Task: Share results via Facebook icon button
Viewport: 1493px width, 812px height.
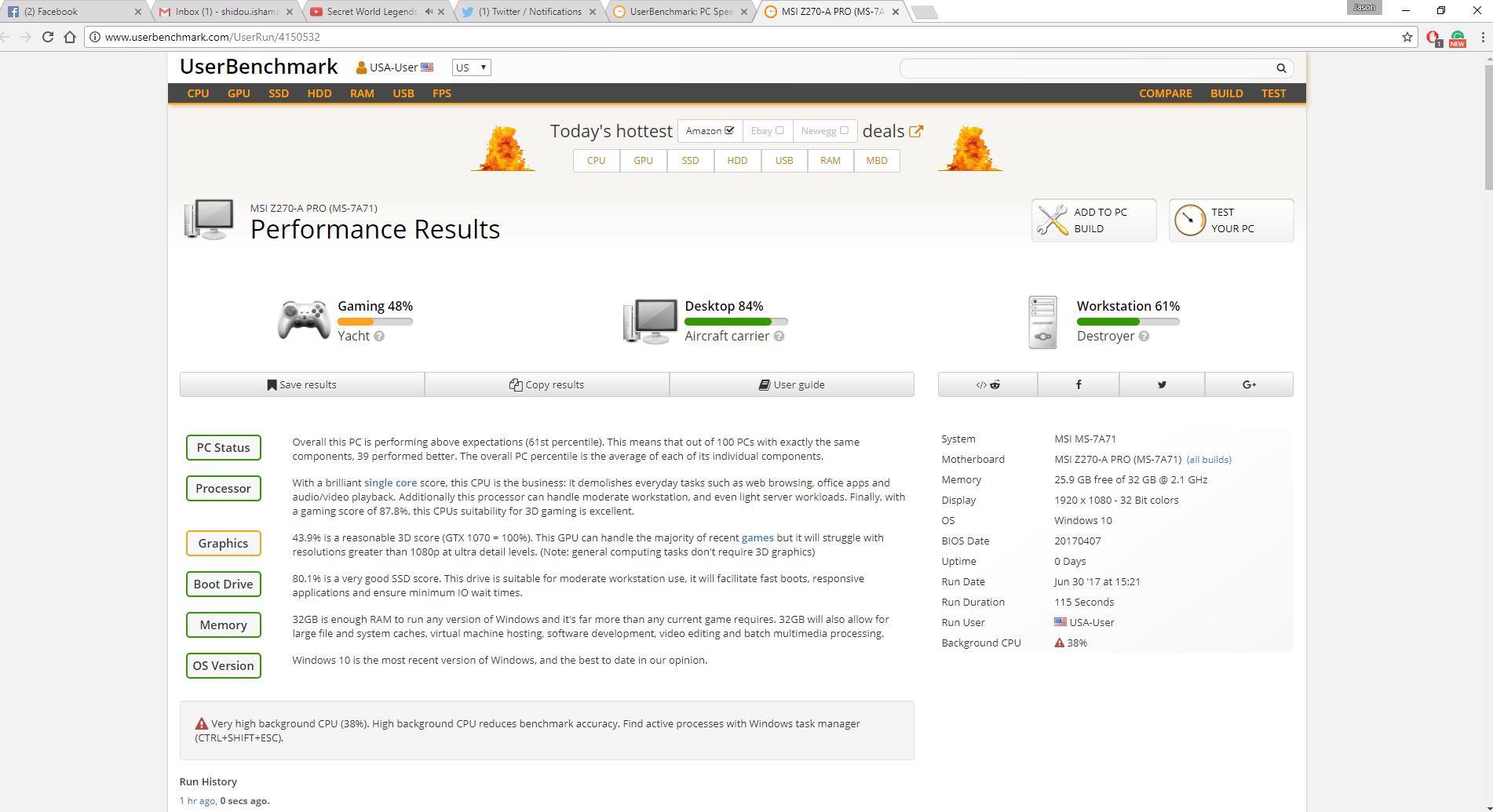Action: pyautogui.click(x=1079, y=384)
